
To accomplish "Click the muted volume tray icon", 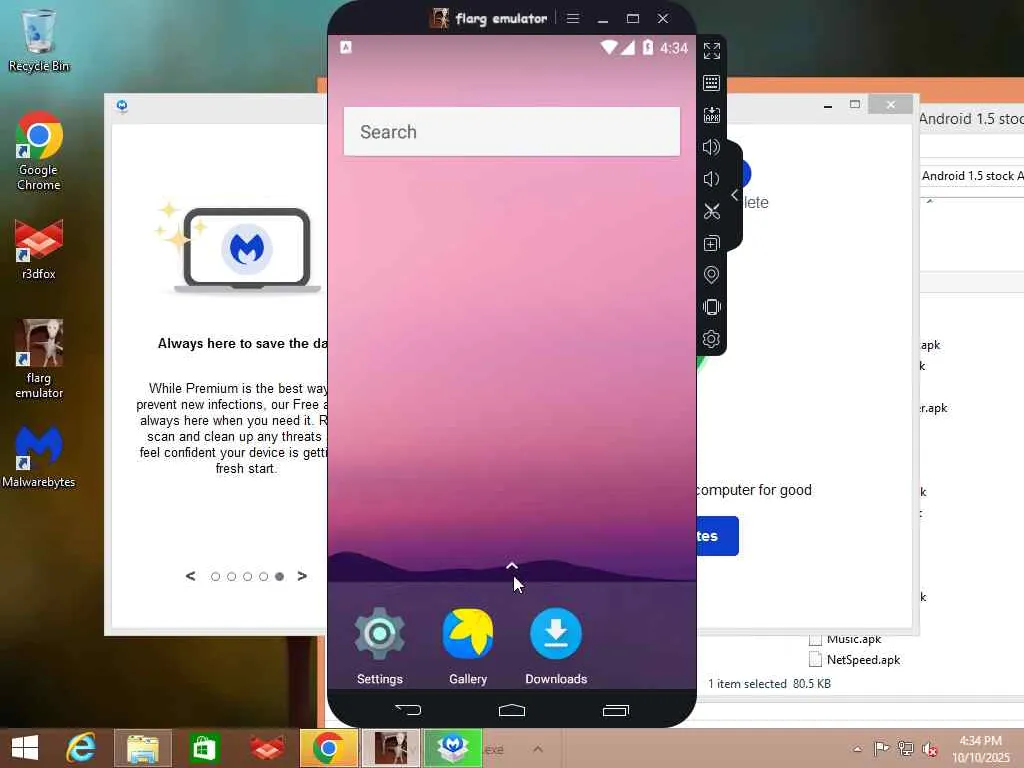I will [929, 749].
